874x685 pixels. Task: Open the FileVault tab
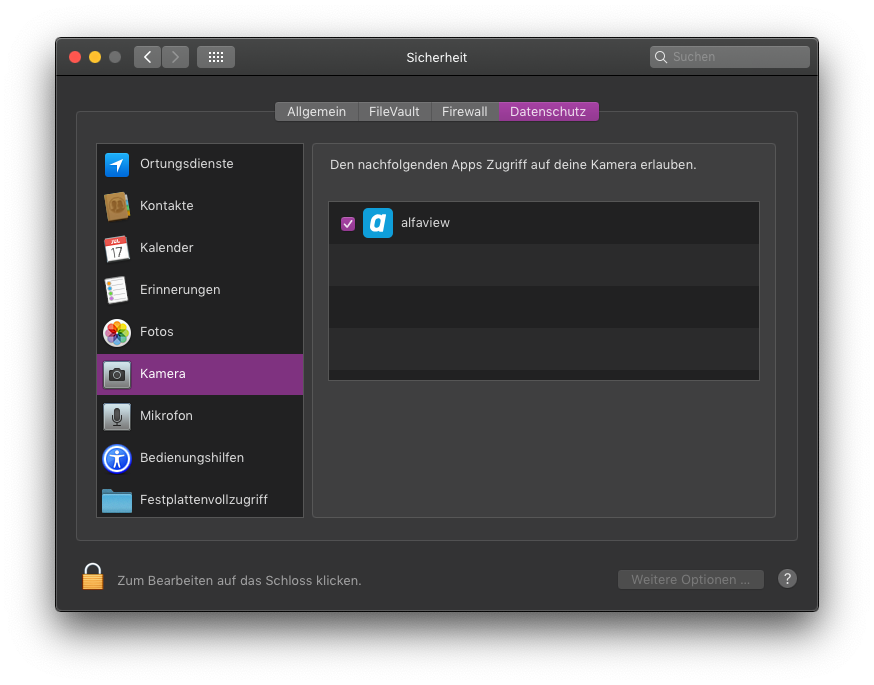point(394,112)
